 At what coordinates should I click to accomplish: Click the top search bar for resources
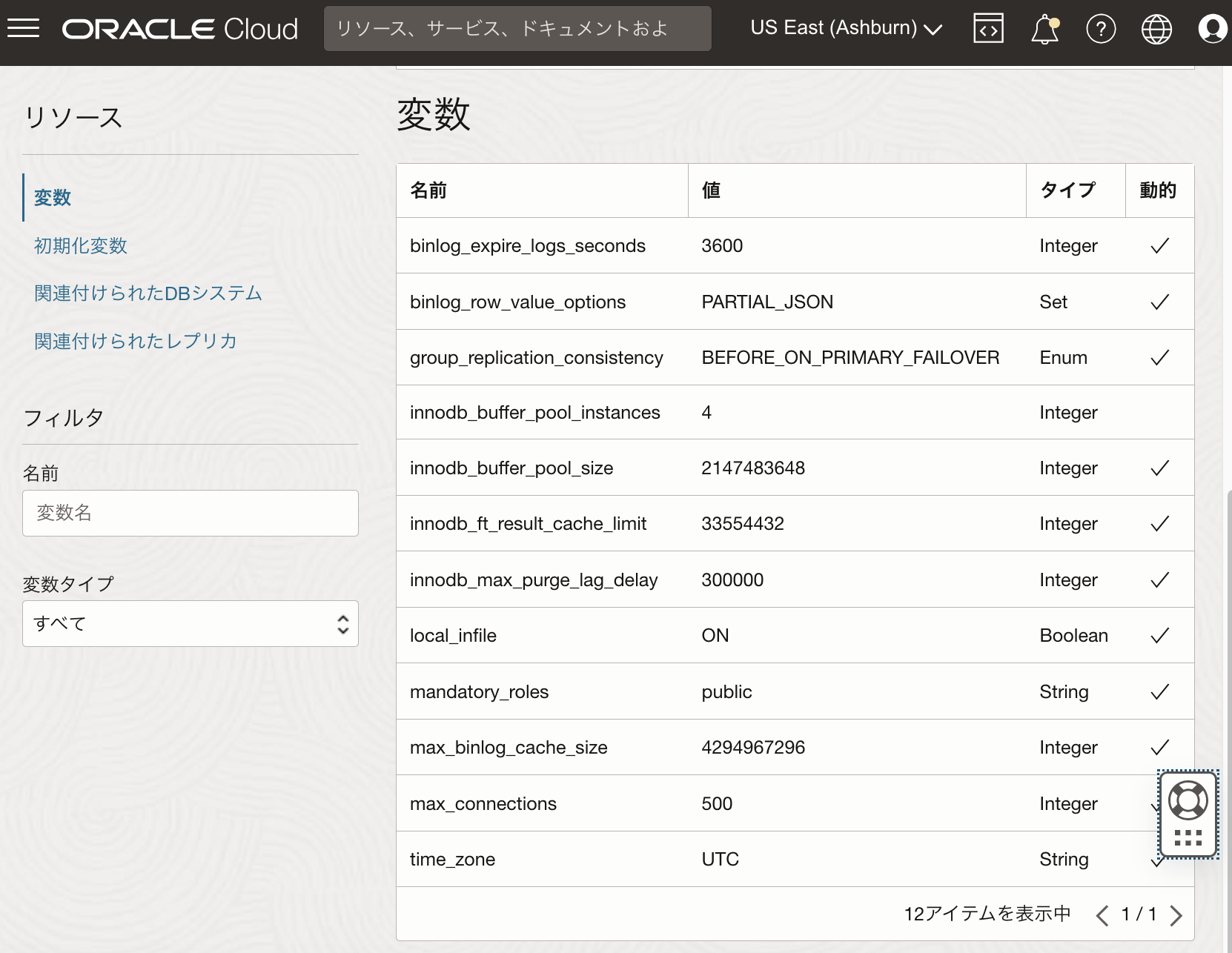(517, 29)
